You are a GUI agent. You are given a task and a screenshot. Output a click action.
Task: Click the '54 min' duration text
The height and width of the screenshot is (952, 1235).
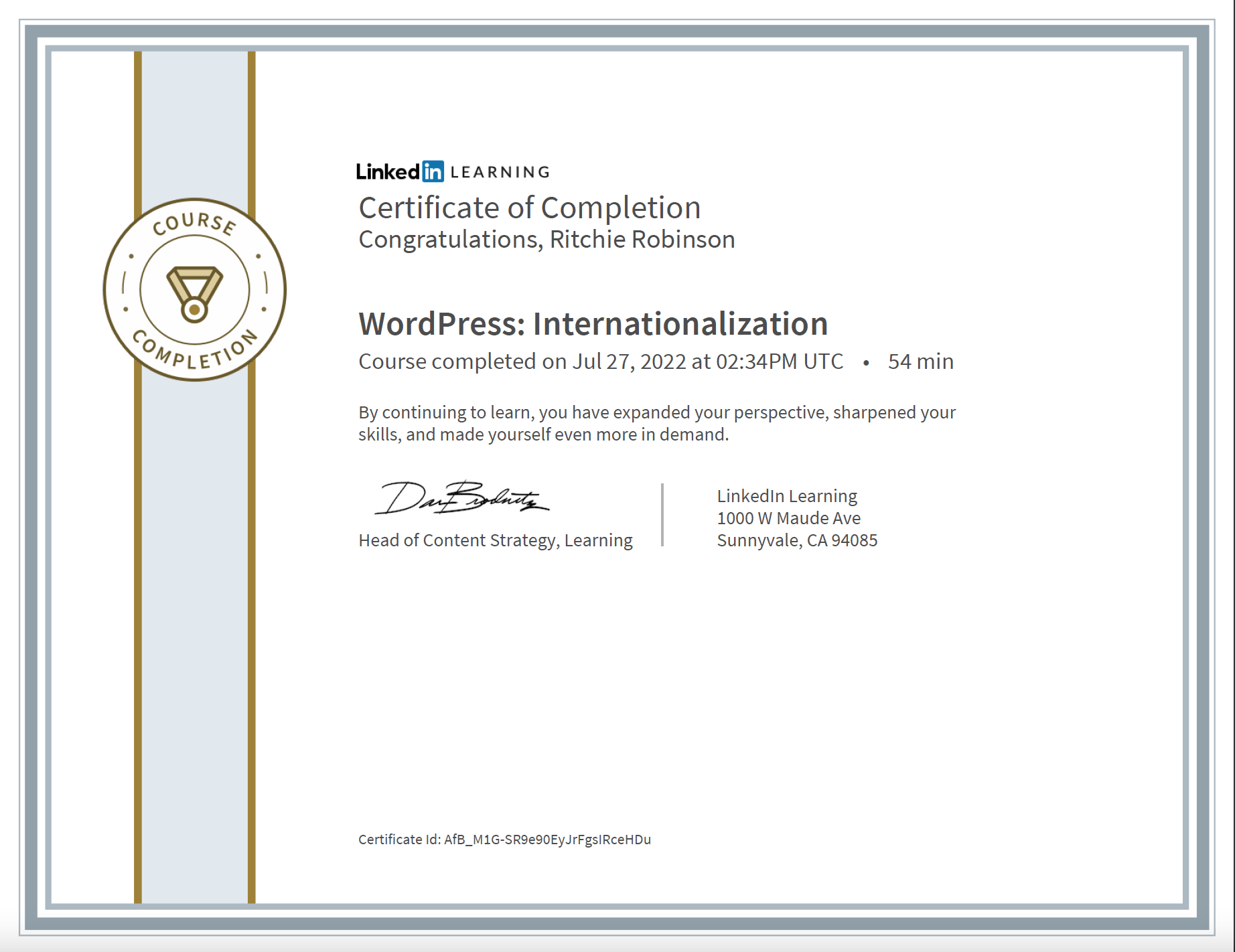pos(921,362)
